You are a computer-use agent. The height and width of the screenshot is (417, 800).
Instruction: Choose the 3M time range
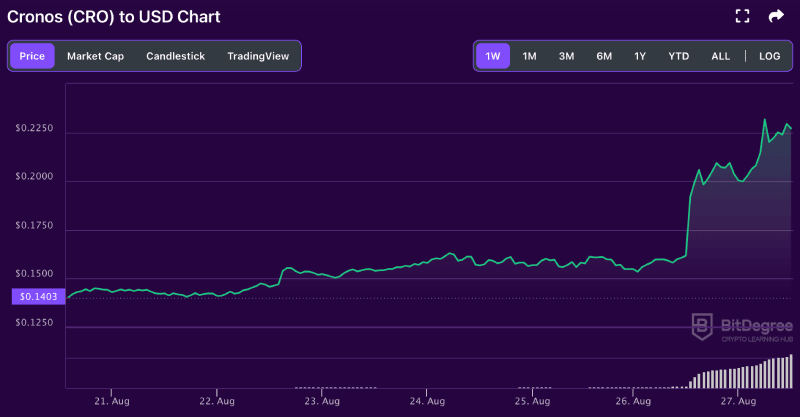tap(566, 56)
